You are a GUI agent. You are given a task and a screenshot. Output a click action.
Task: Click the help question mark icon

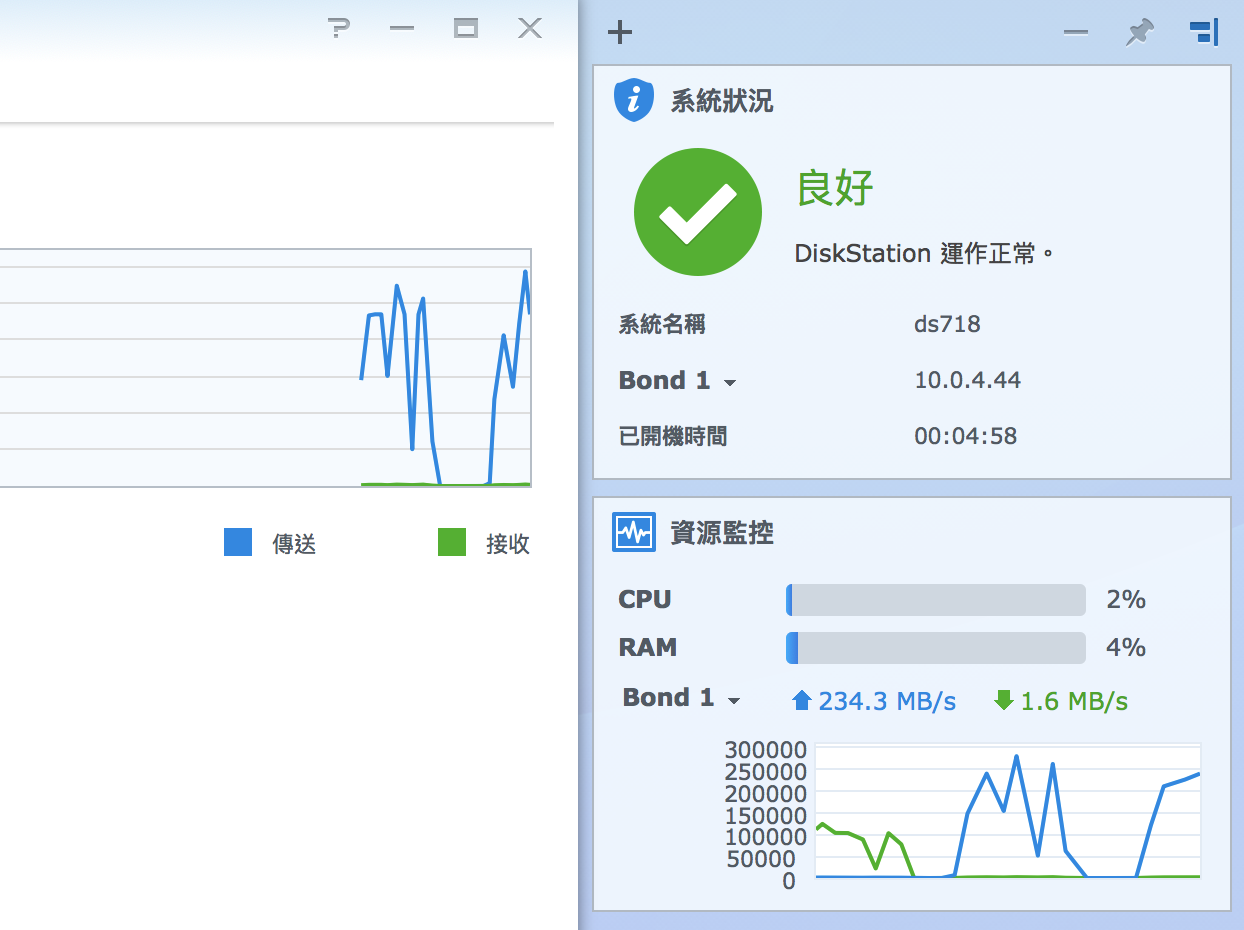click(339, 29)
